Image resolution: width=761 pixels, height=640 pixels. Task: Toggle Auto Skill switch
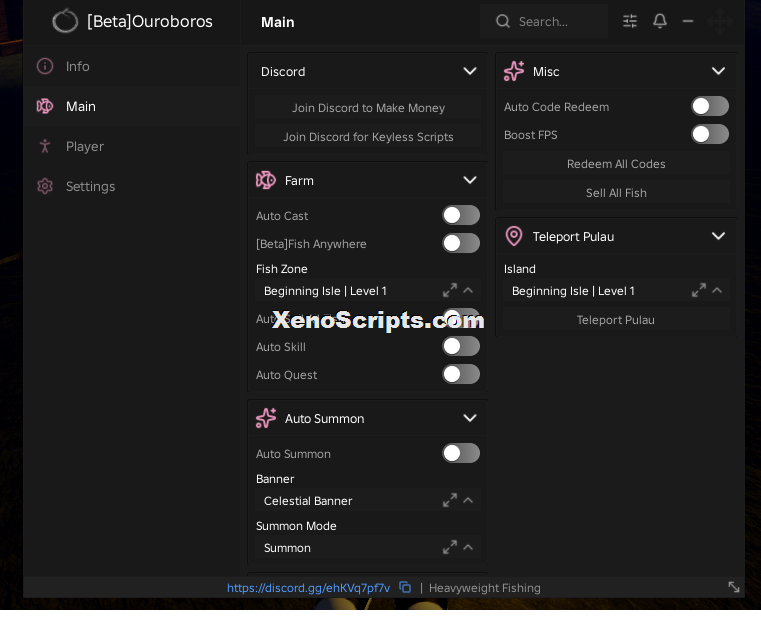tap(461, 346)
